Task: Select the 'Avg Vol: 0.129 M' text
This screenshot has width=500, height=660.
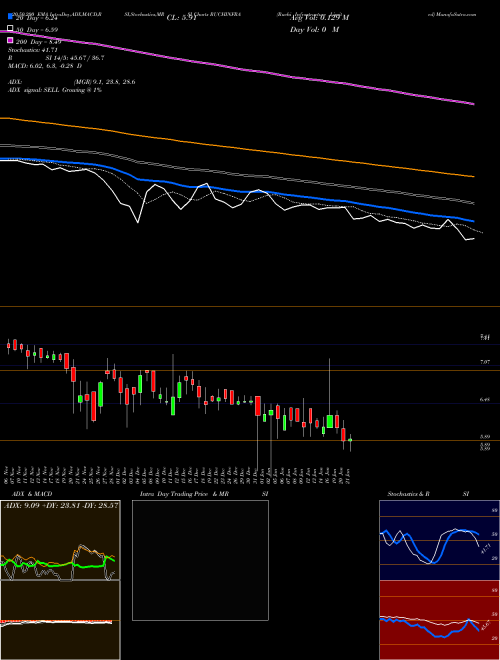Action: (319, 18)
